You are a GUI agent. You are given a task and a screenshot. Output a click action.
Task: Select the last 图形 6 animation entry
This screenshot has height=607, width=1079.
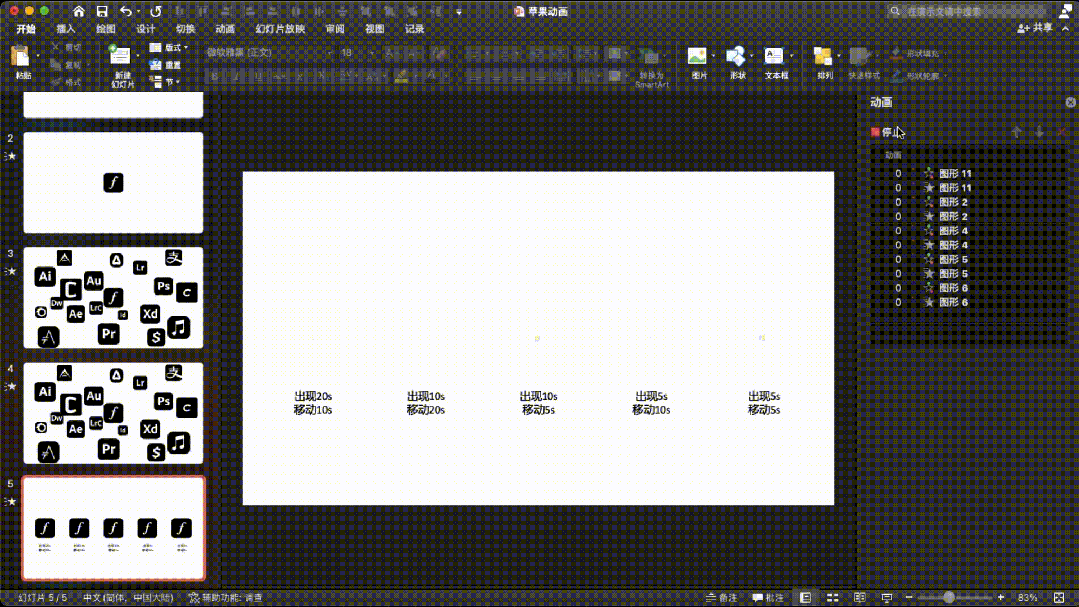[968, 302]
